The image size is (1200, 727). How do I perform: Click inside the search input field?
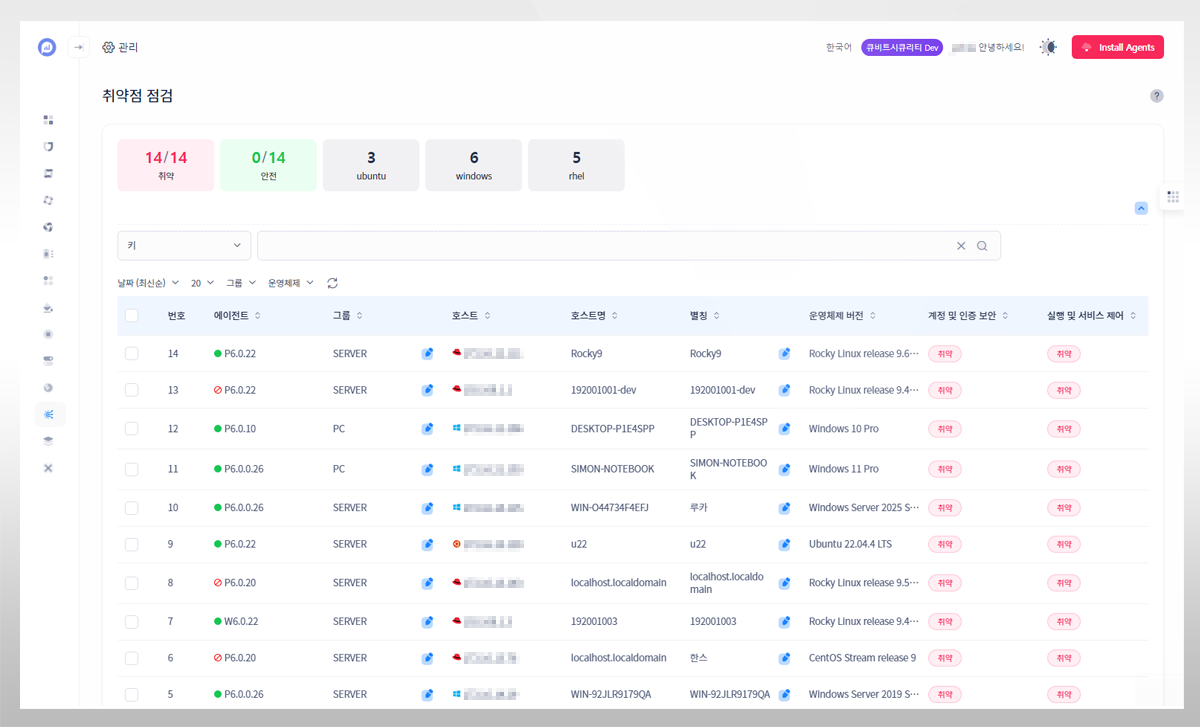[600, 246]
